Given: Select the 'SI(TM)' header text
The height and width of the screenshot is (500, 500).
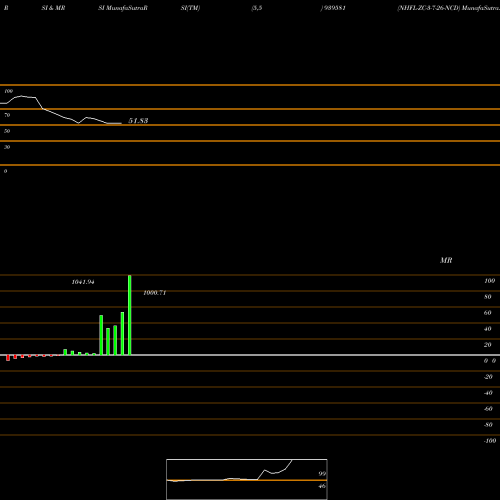Looking at the screenshot, I should (x=190, y=8).
